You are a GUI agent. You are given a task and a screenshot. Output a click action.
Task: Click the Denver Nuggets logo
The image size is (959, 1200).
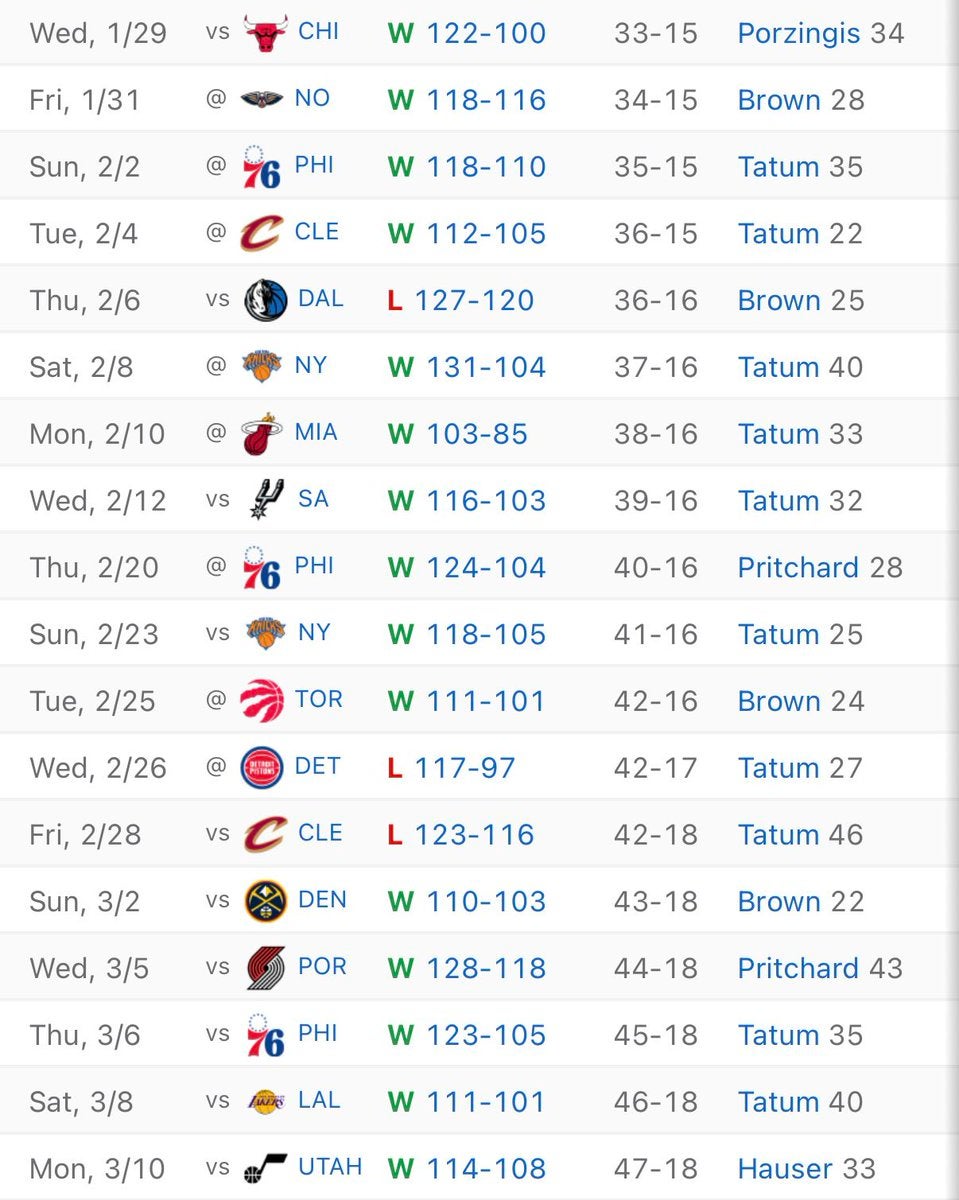pyautogui.click(x=265, y=902)
